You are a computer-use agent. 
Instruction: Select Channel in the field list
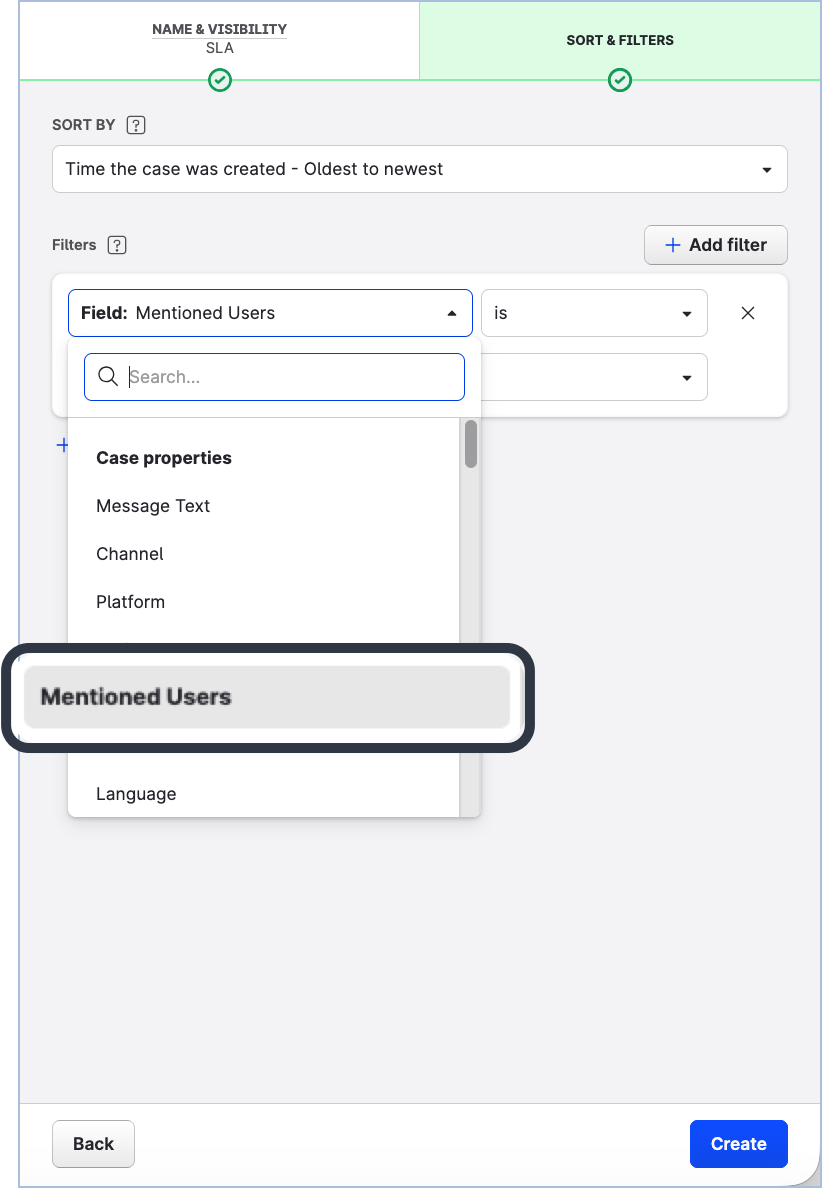click(130, 554)
